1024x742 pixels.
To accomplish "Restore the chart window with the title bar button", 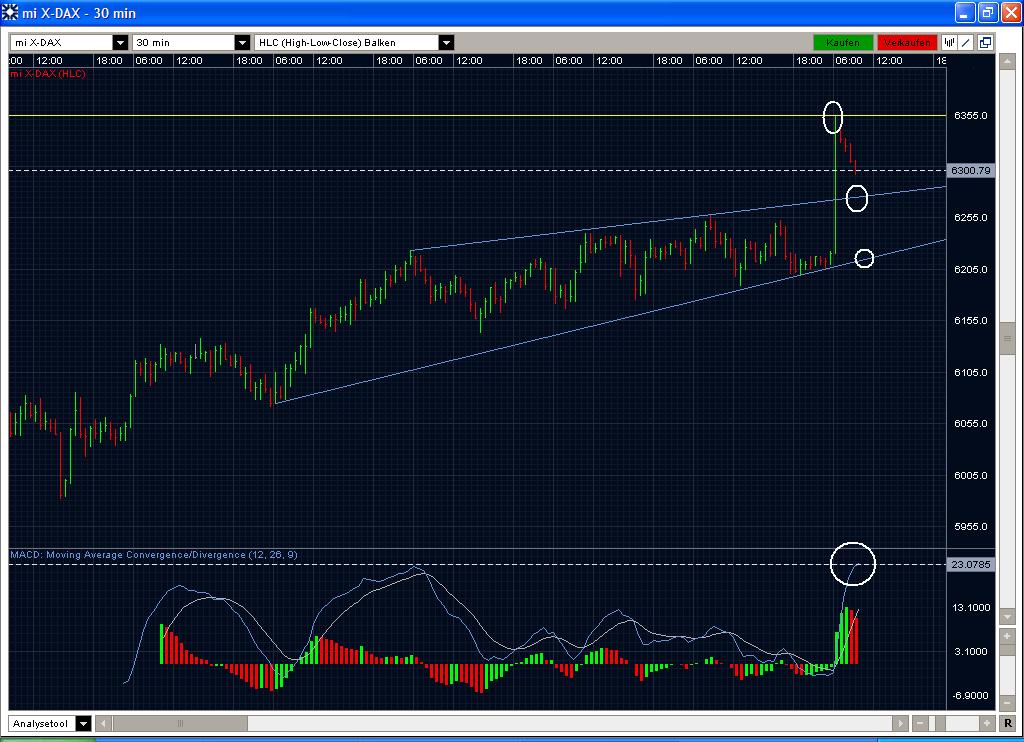I will [988, 12].
